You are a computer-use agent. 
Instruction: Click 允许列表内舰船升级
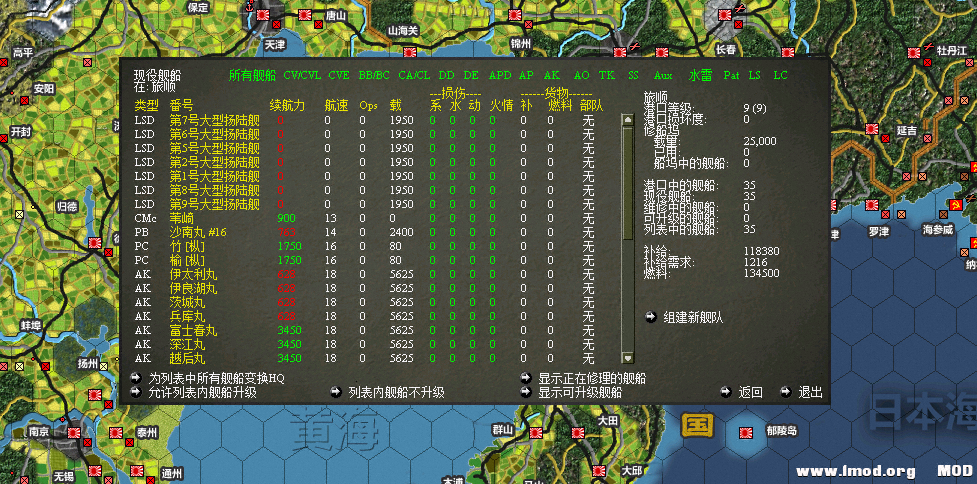(x=202, y=392)
